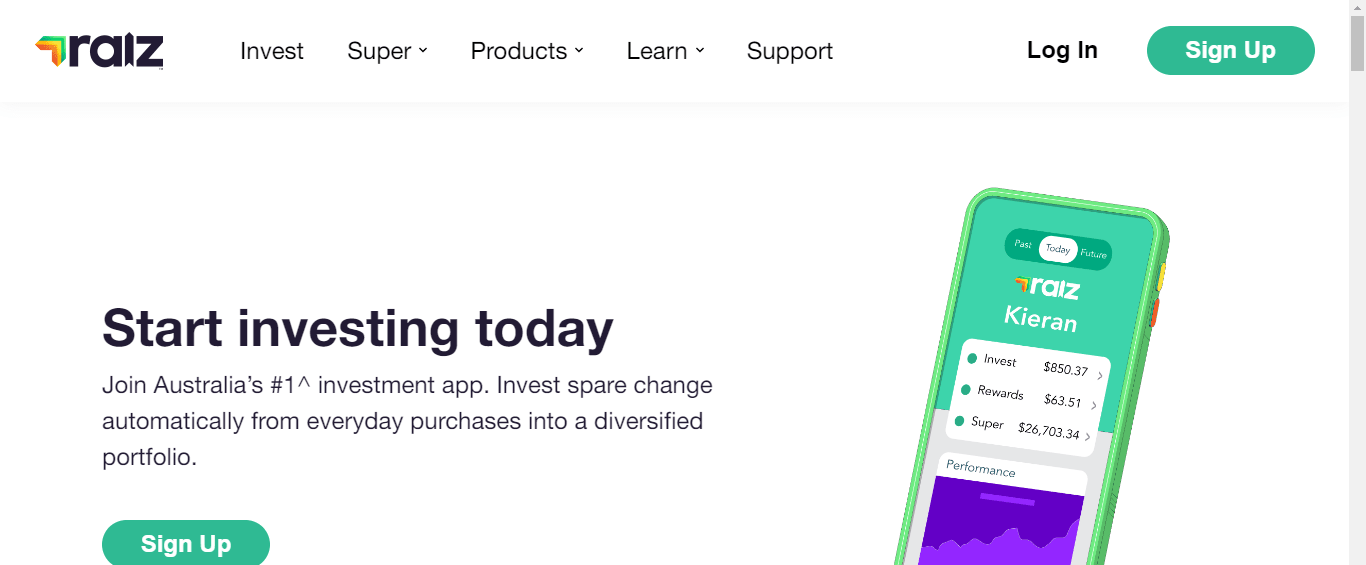Go to the Support page
The height and width of the screenshot is (565, 1366).
789,51
